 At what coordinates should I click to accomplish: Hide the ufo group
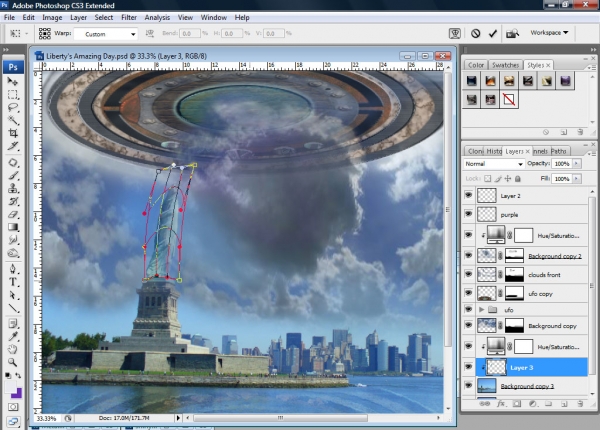[468, 309]
